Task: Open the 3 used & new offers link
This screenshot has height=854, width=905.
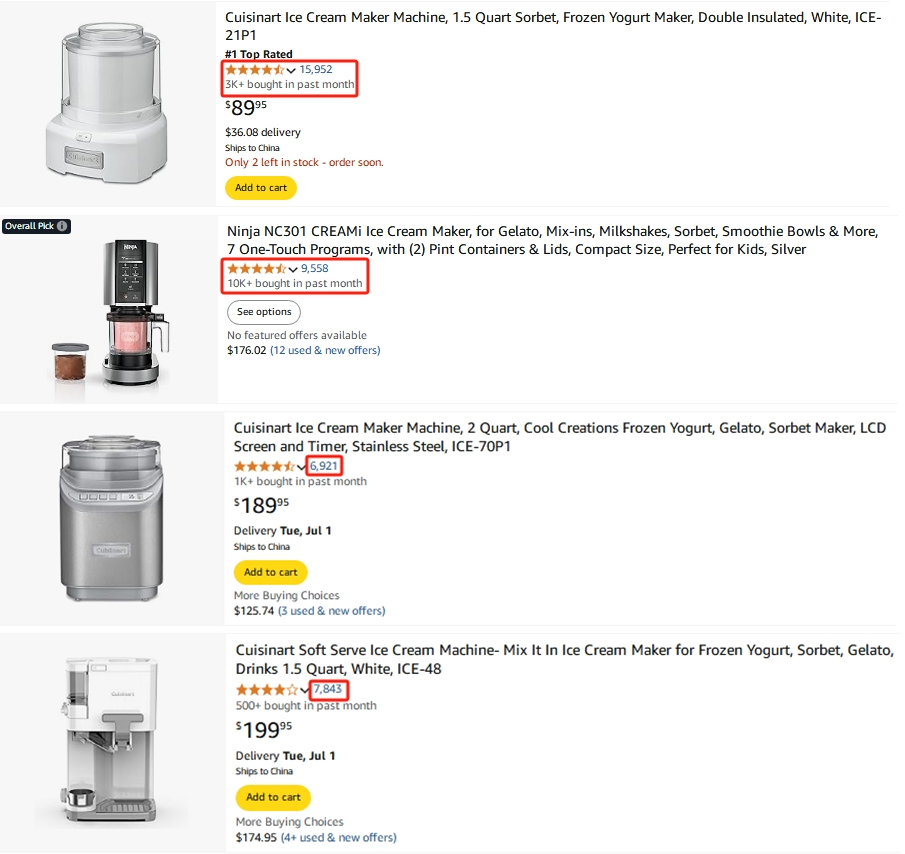Action: click(x=332, y=611)
